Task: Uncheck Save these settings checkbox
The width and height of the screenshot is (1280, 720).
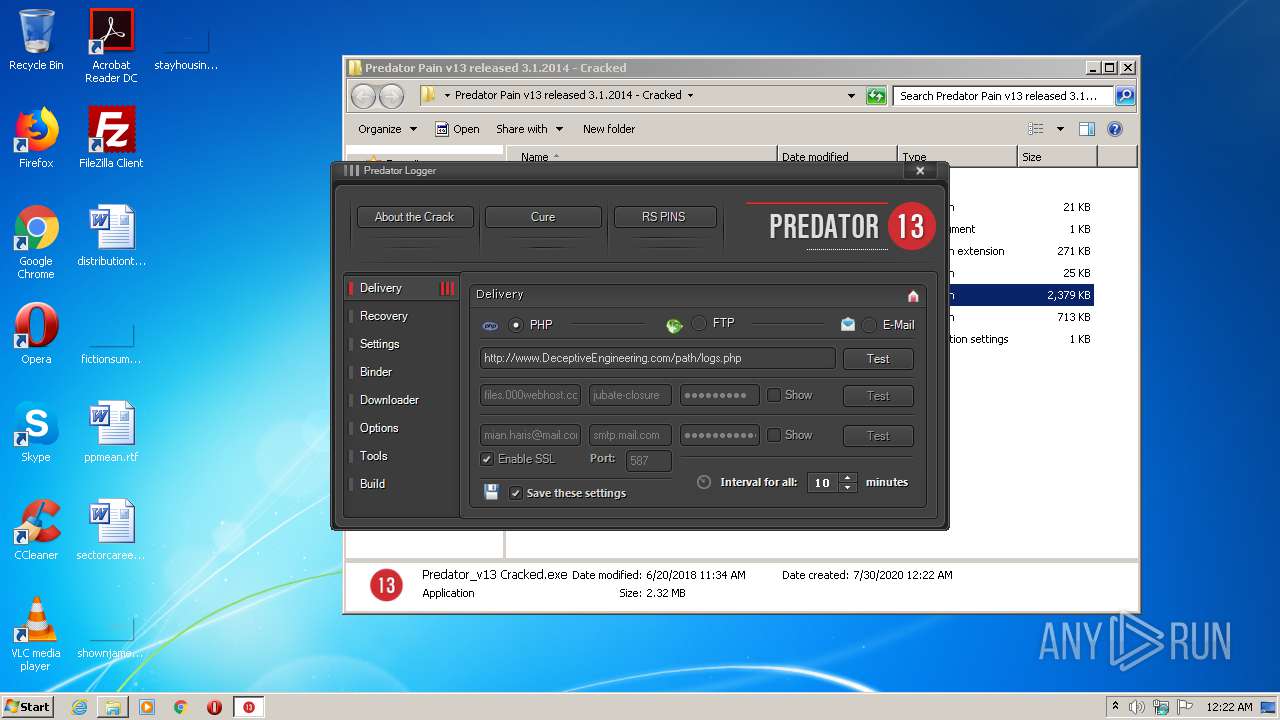Action: pos(515,493)
